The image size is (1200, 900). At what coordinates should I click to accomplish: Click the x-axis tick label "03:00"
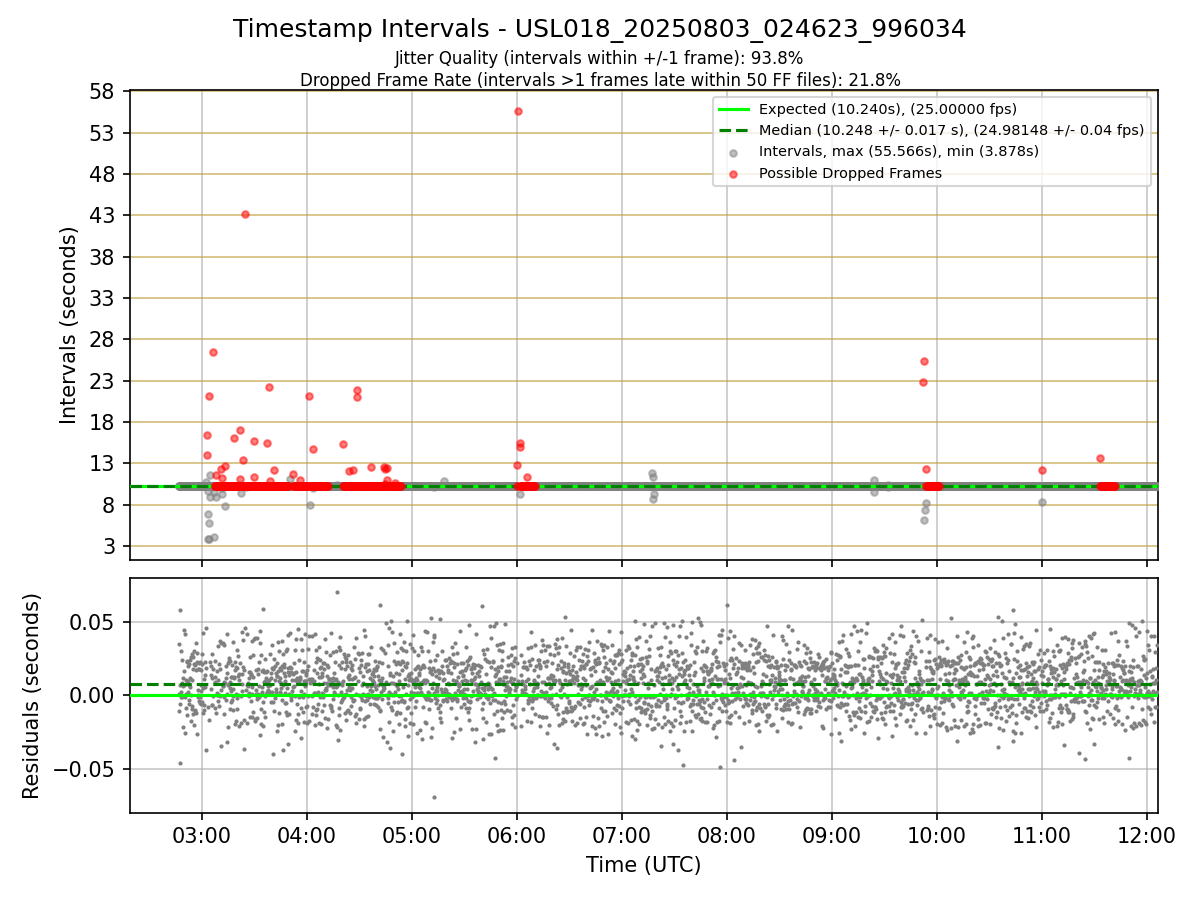point(202,835)
